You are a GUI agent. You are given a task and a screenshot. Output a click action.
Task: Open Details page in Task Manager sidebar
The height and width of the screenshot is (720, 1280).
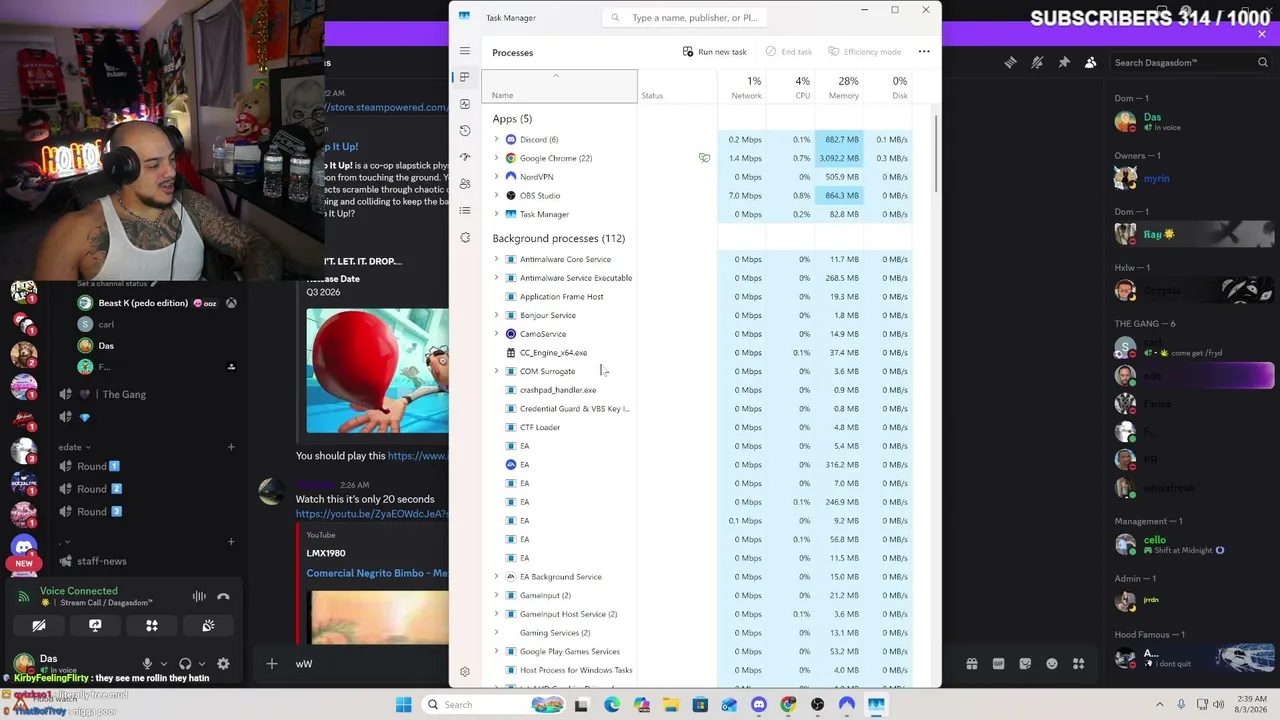(465, 210)
